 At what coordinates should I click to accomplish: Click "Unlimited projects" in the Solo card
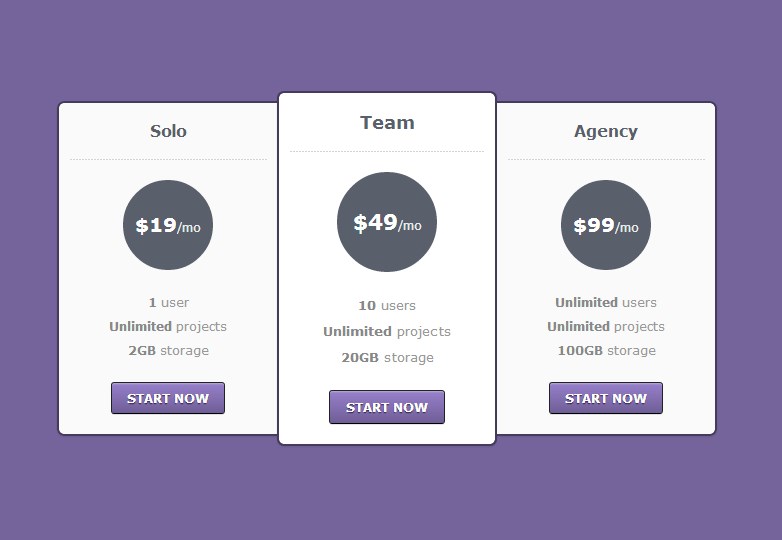pos(168,326)
